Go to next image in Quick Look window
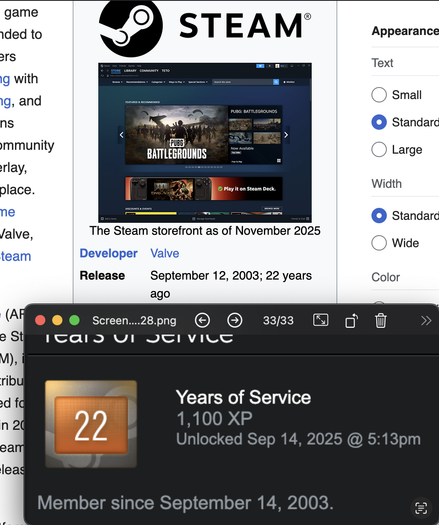 point(234,320)
